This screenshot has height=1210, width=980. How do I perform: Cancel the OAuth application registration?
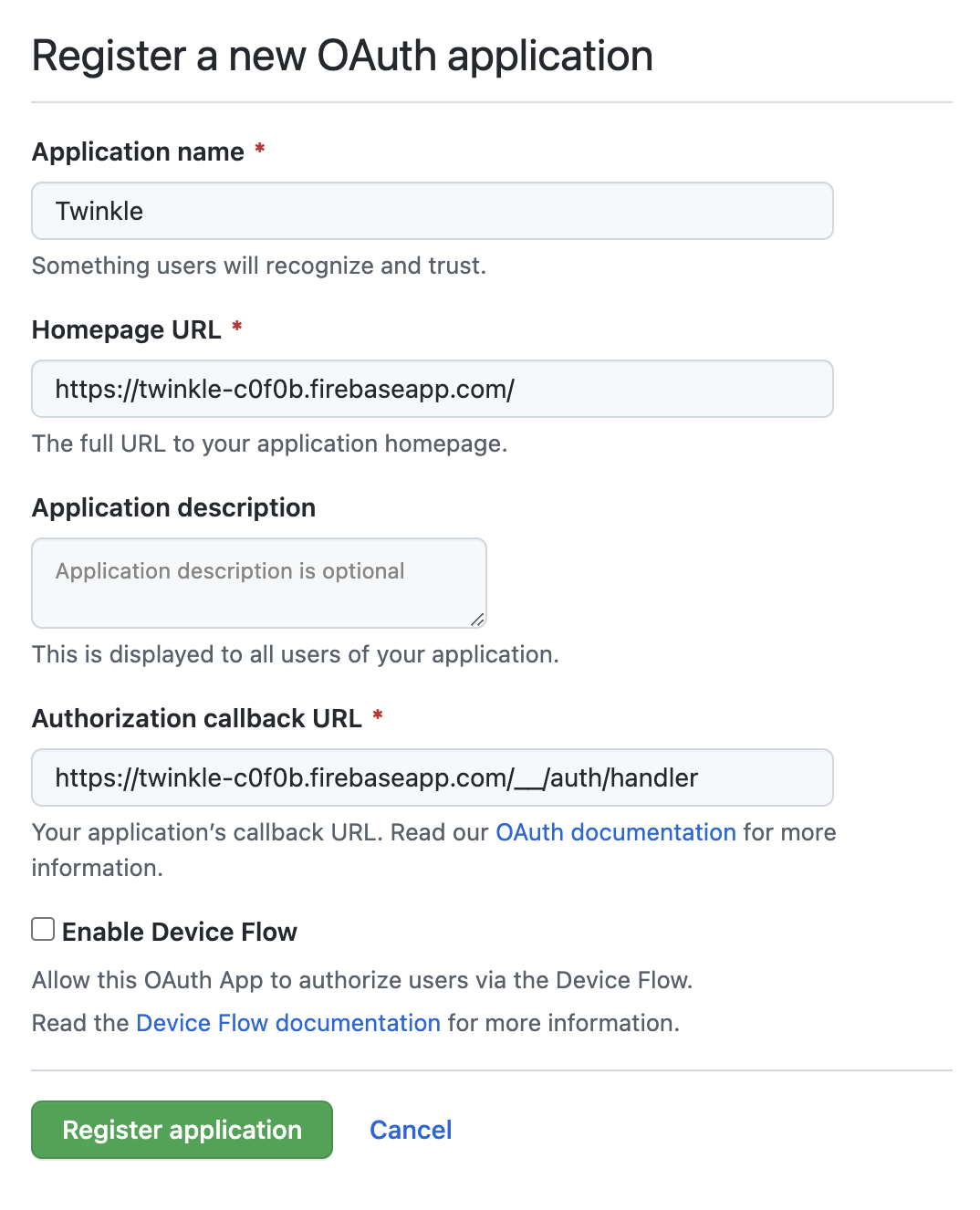point(411,1130)
